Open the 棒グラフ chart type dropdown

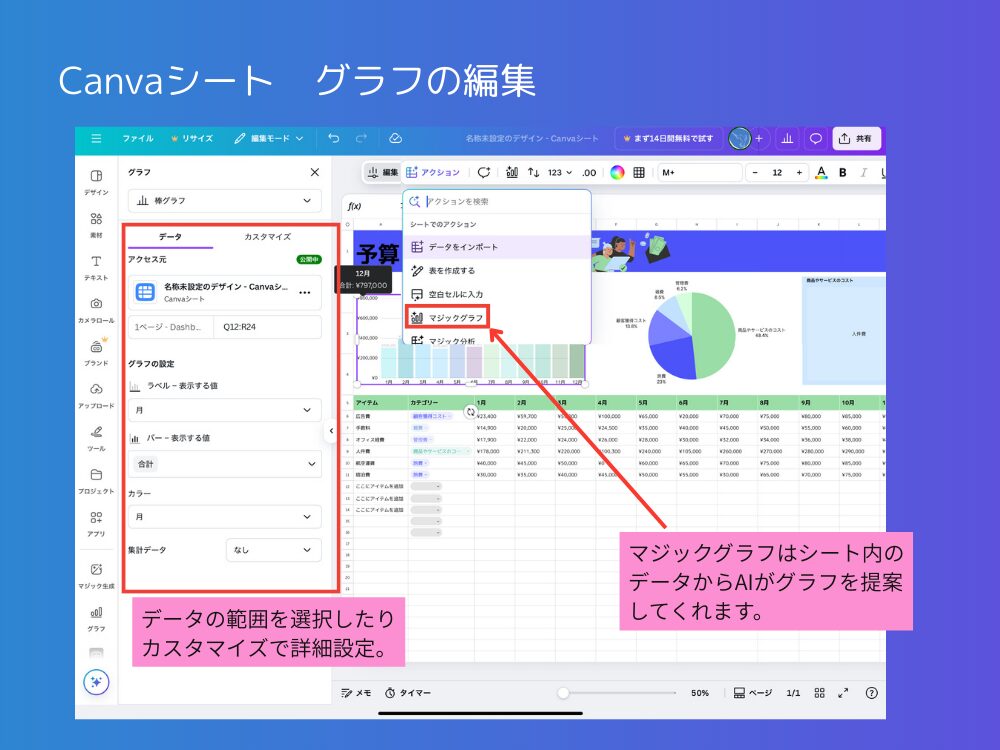click(x=224, y=201)
